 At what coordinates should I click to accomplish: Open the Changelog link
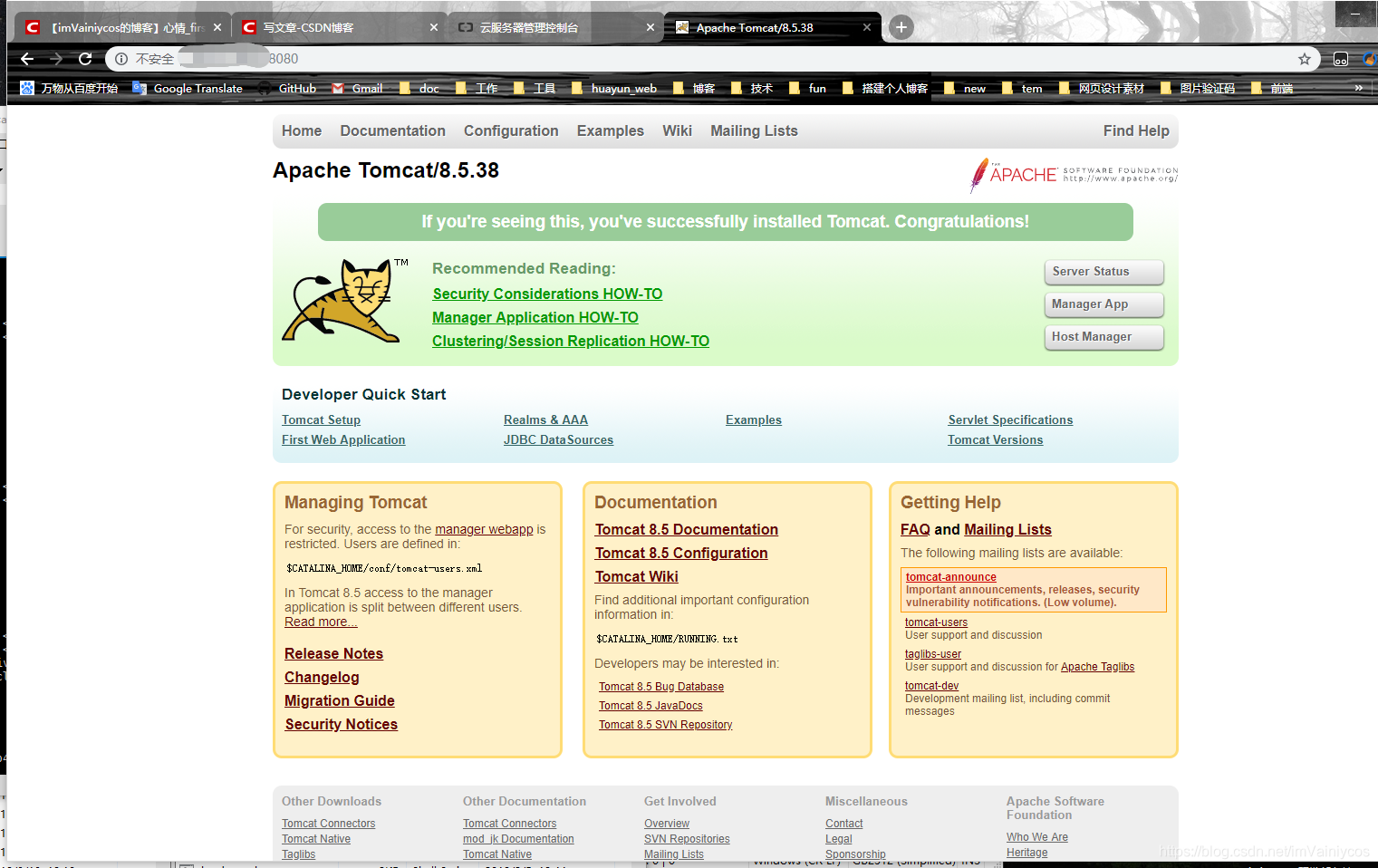[x=322, y=677]
